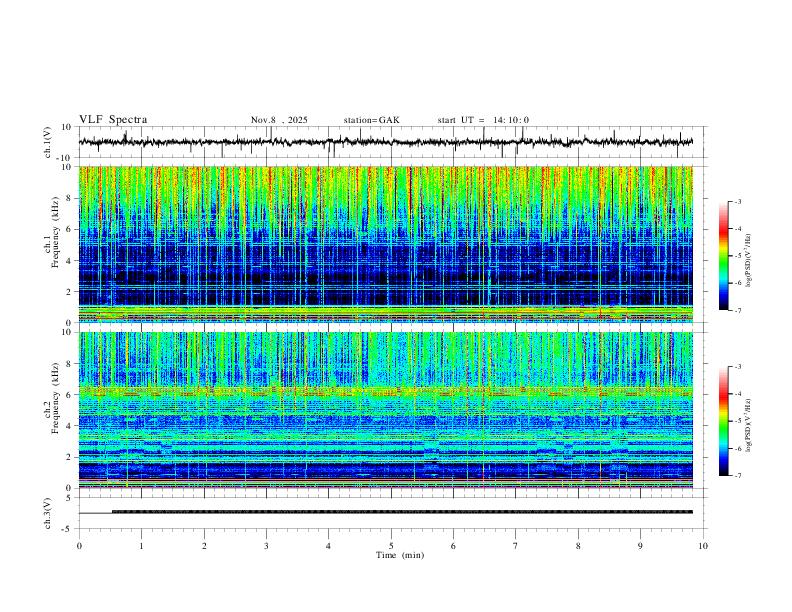This screenshot has width=792, height=612.
Task: Click the ch.1 voltage waveform trace
Action: click(x=385, y=142)
